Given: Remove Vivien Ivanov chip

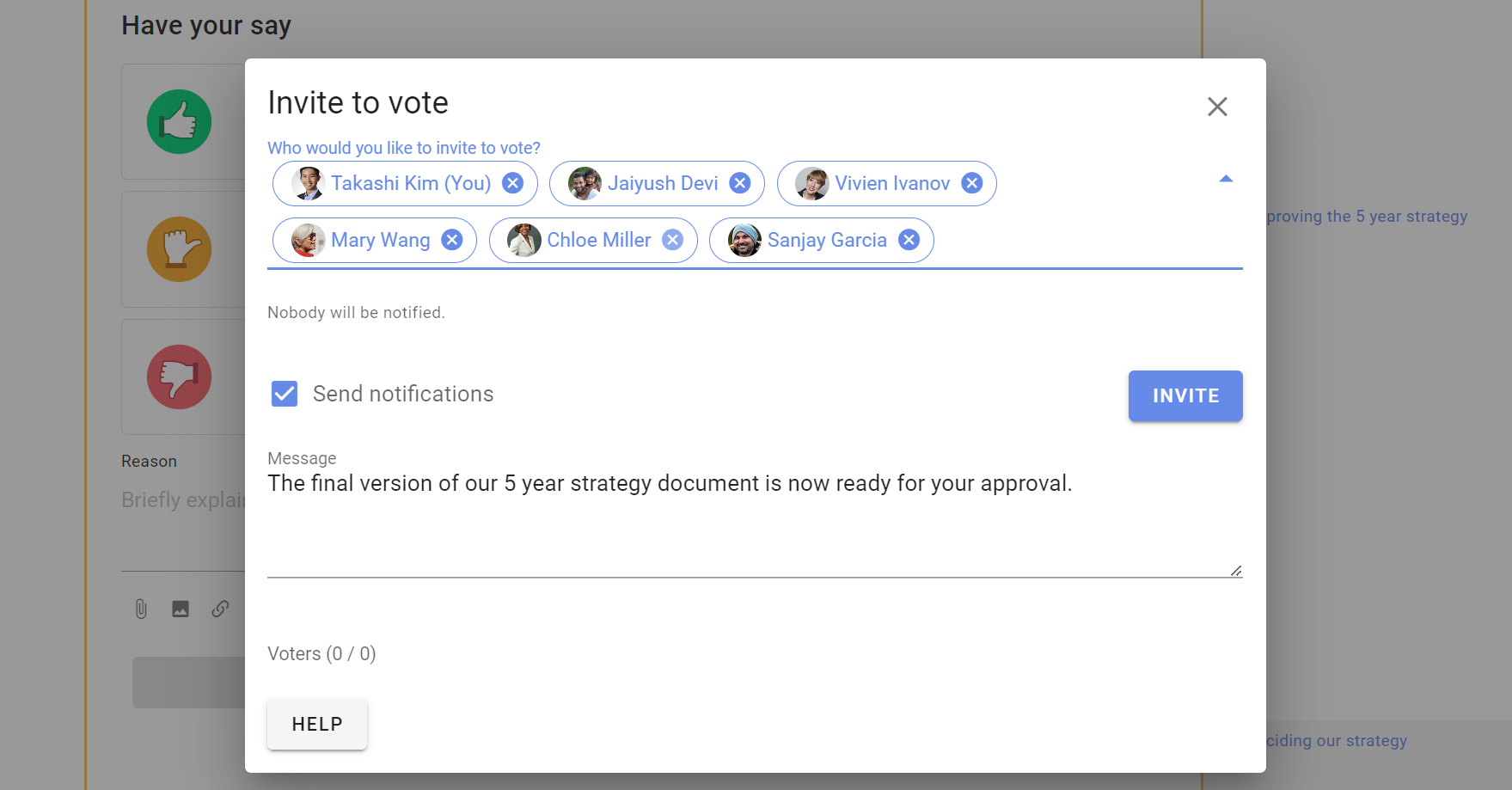Looking at the screenshot, I should (972, 183).
